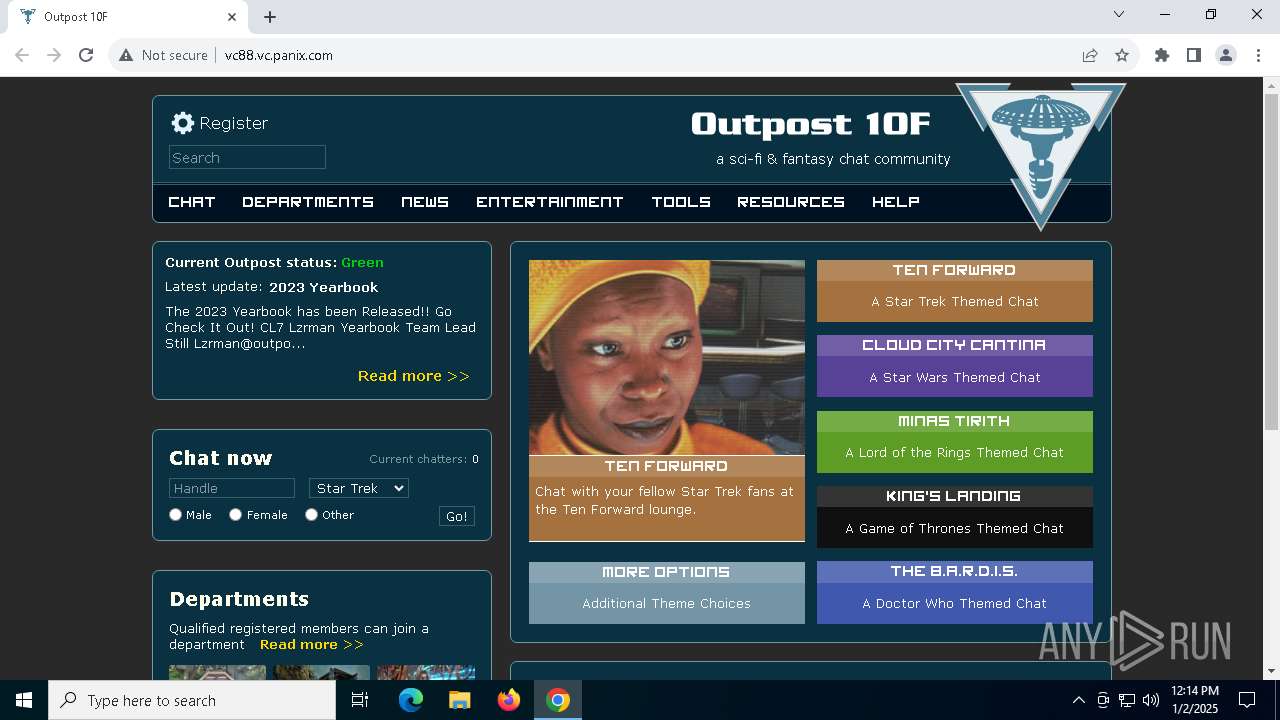
Task: Open the ENTERTAINMENT menu
Action: [550, 202]
